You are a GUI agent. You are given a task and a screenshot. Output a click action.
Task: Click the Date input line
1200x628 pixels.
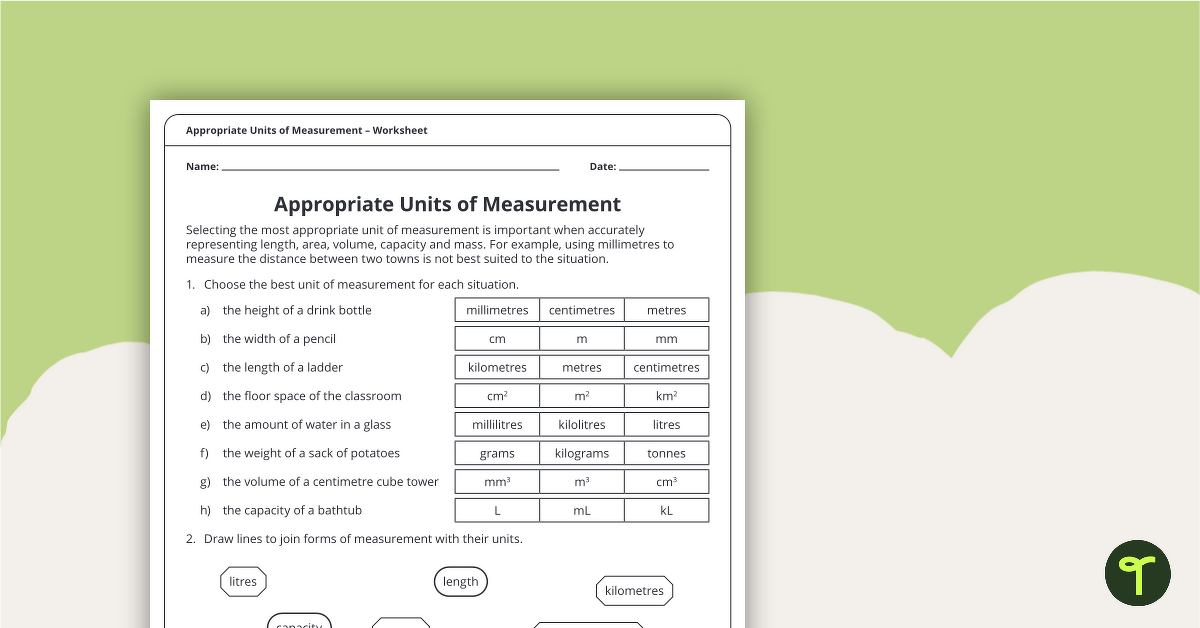664,168
